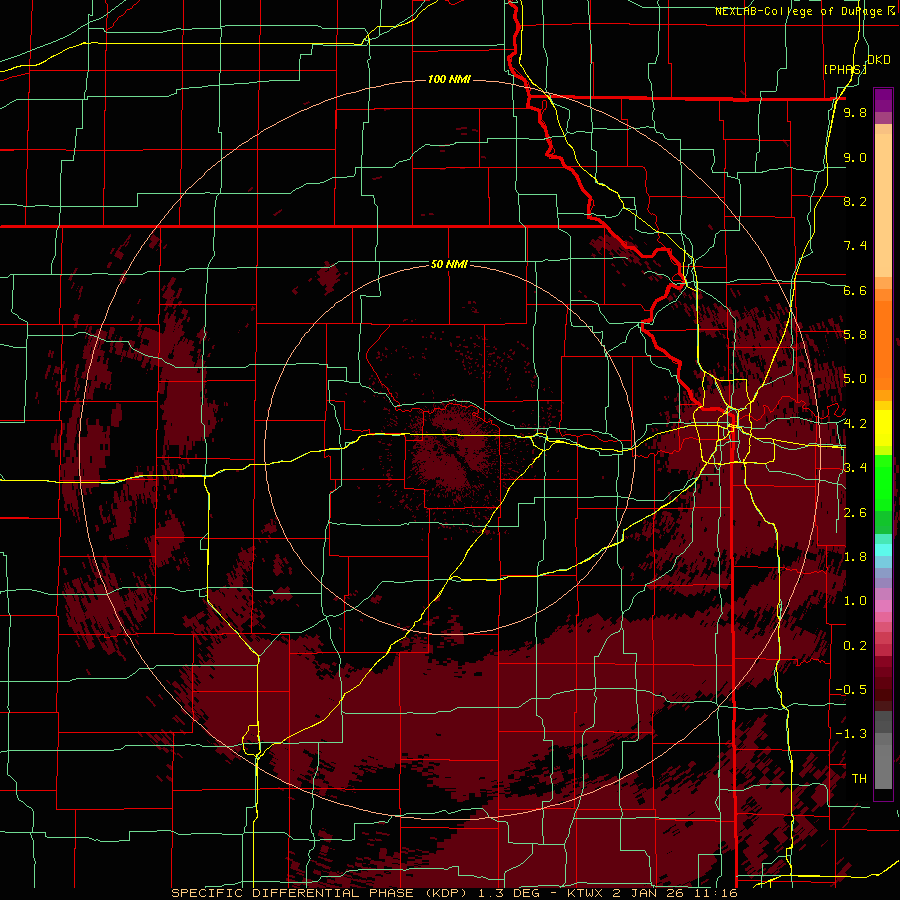The image size is (900, 900).
Task: Click the 0.2 value on the color scale
Action: pos(855,646)
